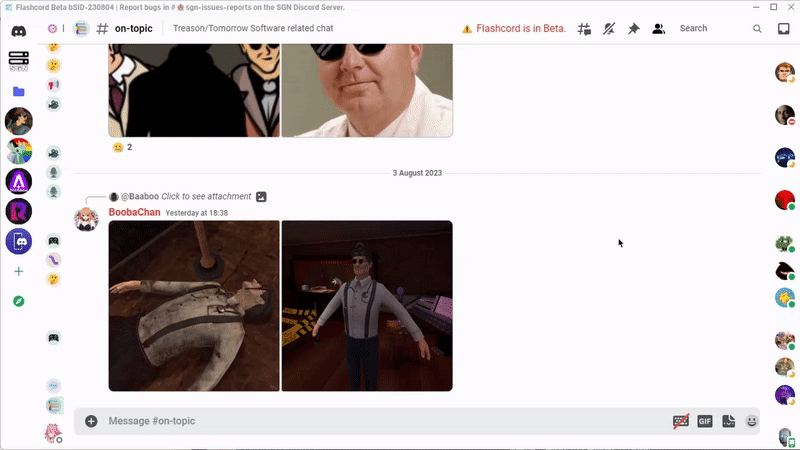This screenshot has width=800, height=450.
Task: Select the purple squiggle channel icon
Action: [x=54, y=260]
